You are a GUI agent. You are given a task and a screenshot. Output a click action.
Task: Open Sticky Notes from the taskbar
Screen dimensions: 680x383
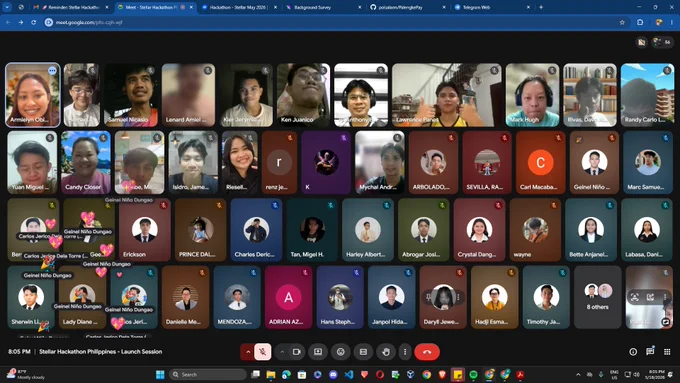pyautogui.click(x=458, y=374)
